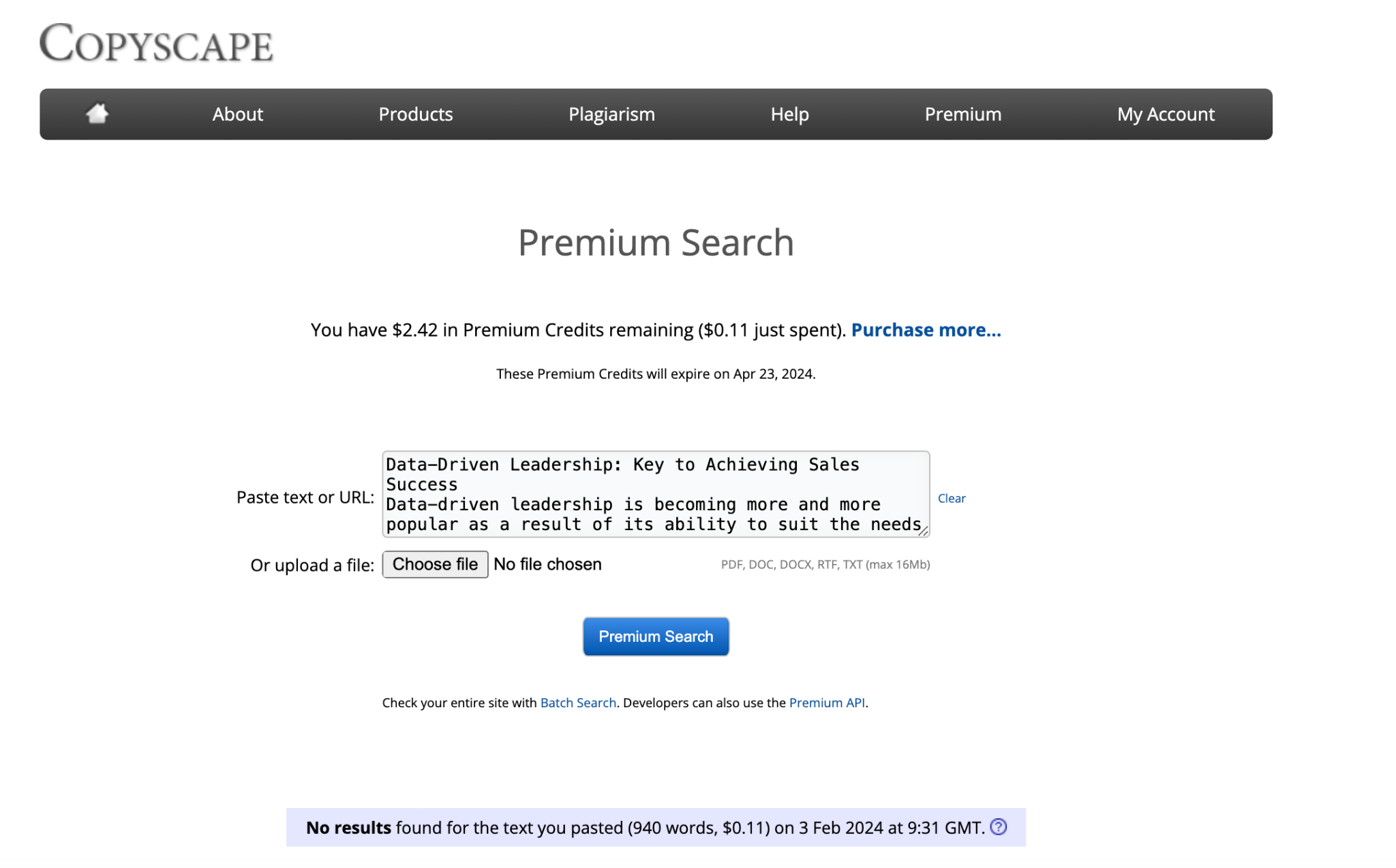Click the Purchase more link
Image resolution: width=1396 pixels, height=868 pixels.
pos(926,330)
